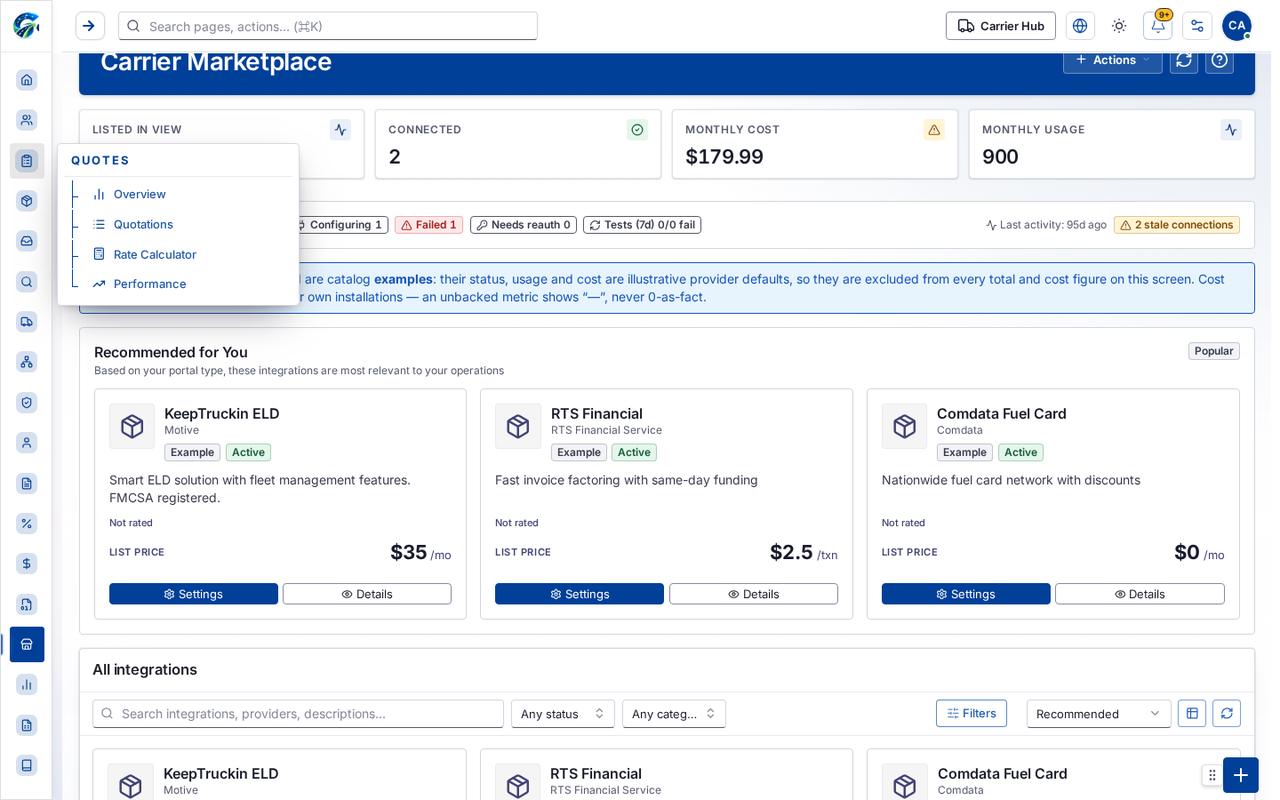Open the percent sidebar icon
The image size is (1280, 800).
tap(27, 523)
